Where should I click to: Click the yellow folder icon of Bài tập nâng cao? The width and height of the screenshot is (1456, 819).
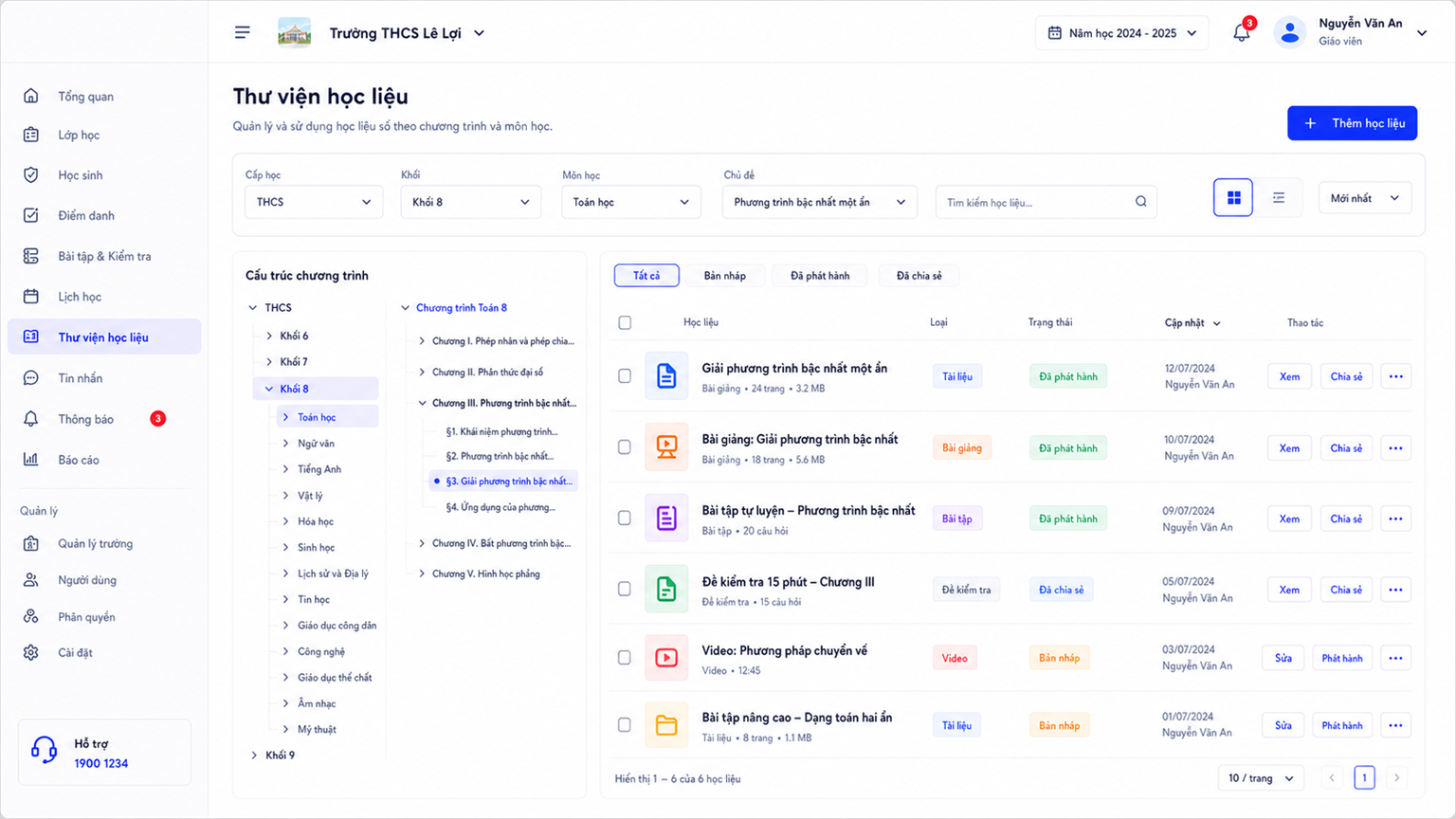click(666, 725)
